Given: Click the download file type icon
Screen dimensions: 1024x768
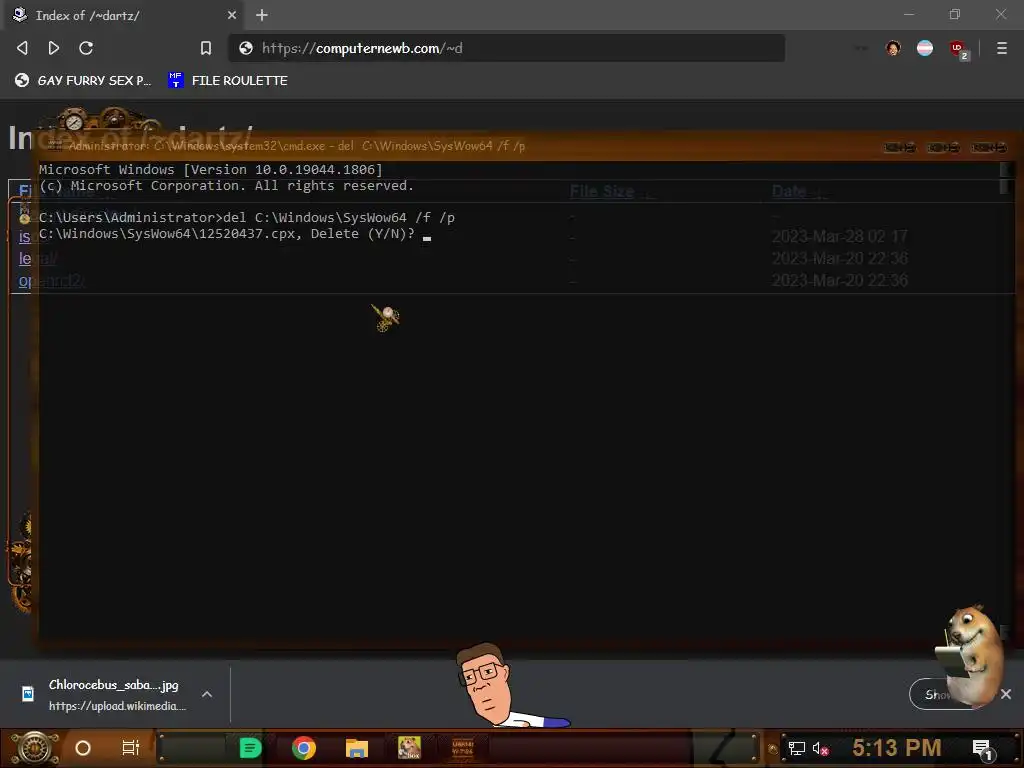Looking at the screenshot, I should click(27, 694).
